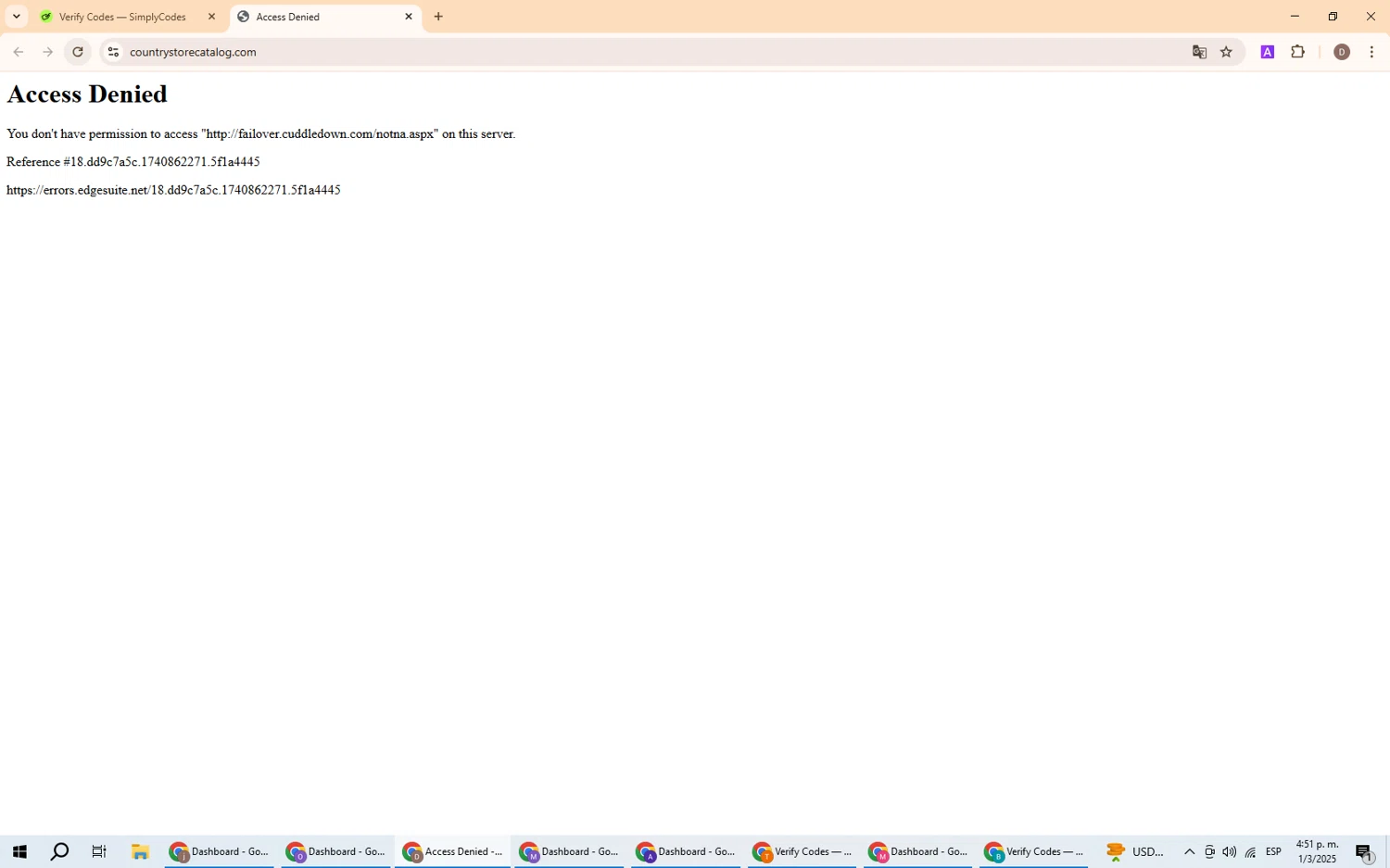This screenshot has height=868, width=1390.
Task: Open the notification center icon
Action: (1364, 851)
